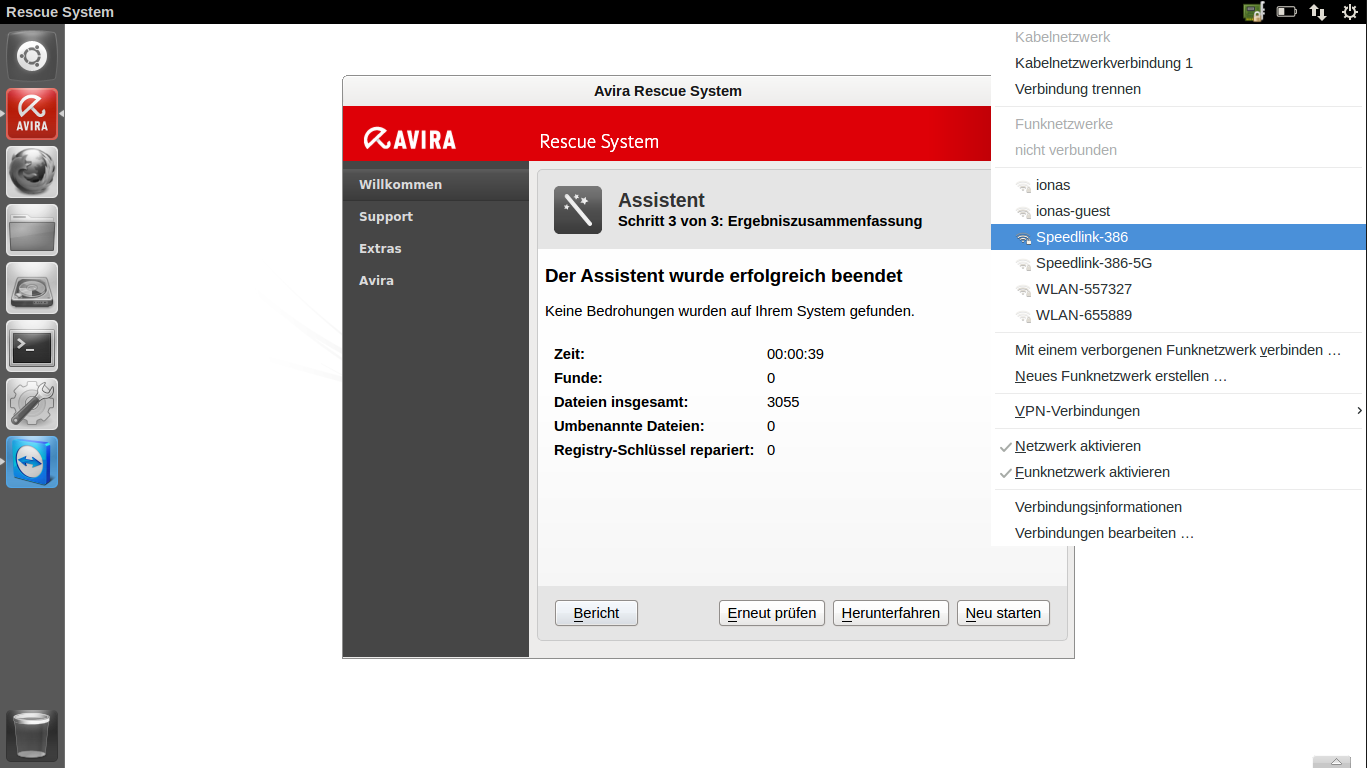Open the Avira sidebar tab
Image resolution: width=1367 pixels, height=768 pixels.
435,280
